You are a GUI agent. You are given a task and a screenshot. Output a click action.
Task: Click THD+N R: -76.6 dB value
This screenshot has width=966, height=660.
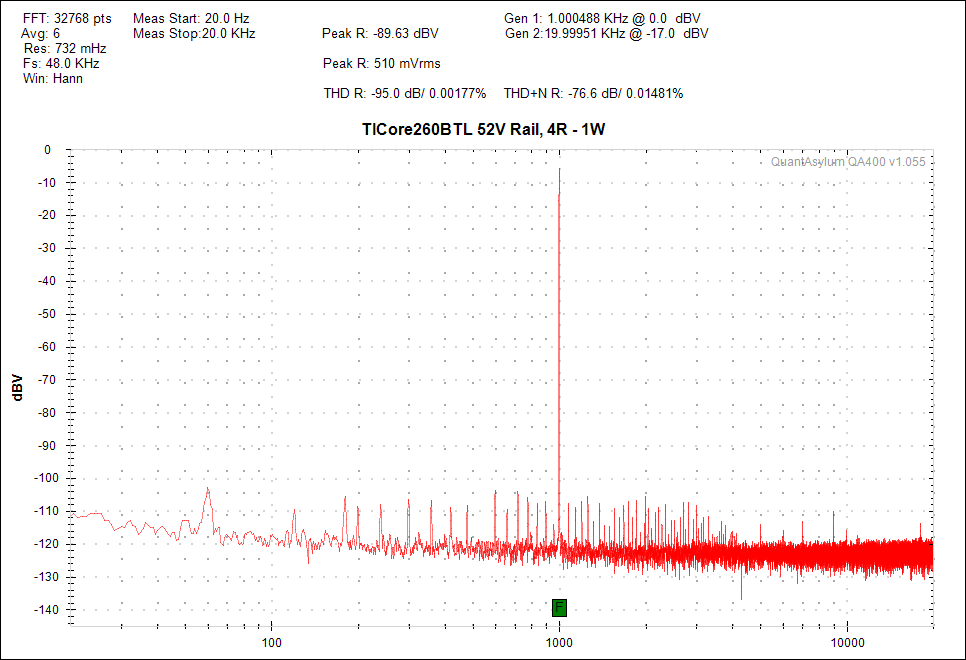(593, 93)
